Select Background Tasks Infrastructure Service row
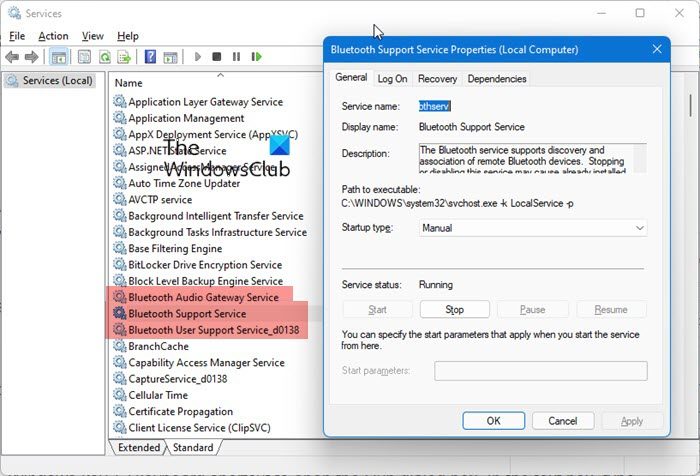700x476 pixels. tap(210, 232)
